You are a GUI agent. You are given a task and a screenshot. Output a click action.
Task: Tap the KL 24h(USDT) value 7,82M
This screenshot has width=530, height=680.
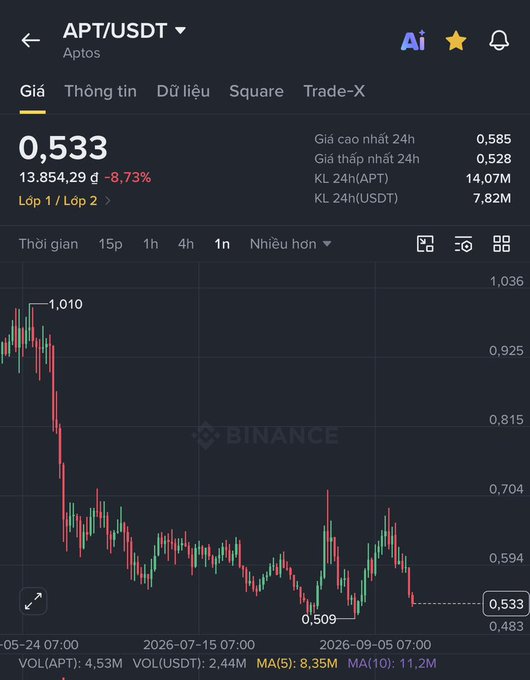(492, 198)
